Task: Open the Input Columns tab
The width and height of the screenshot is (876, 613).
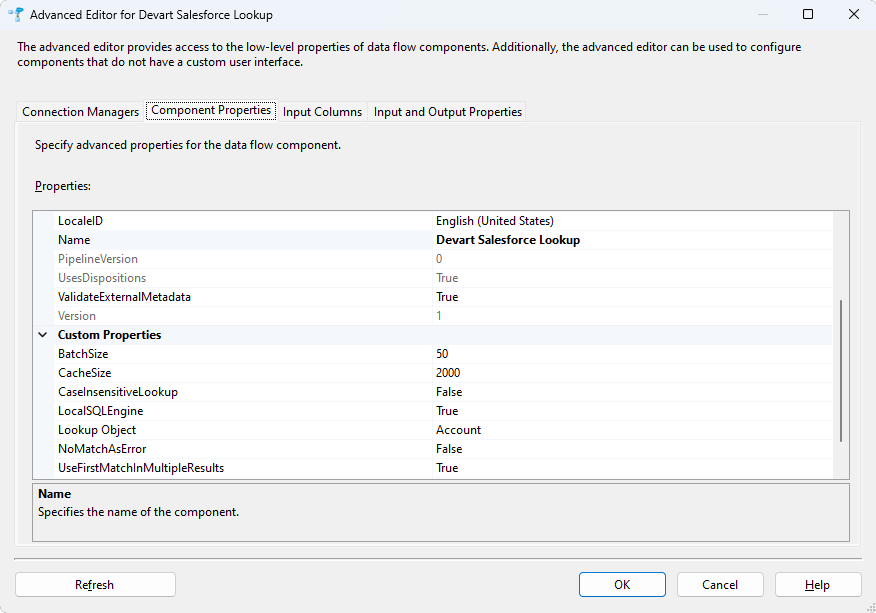Action: pyautogui.click(x=322, y=112)
